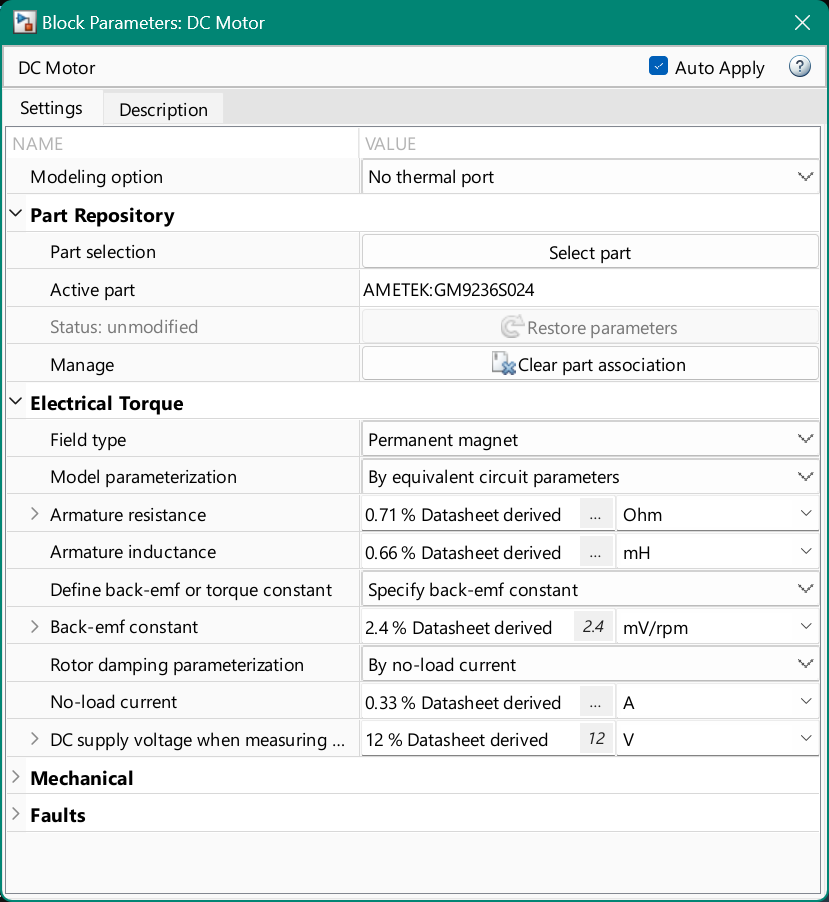Open the Modeling option dropdown

click(x=589, y=177)
